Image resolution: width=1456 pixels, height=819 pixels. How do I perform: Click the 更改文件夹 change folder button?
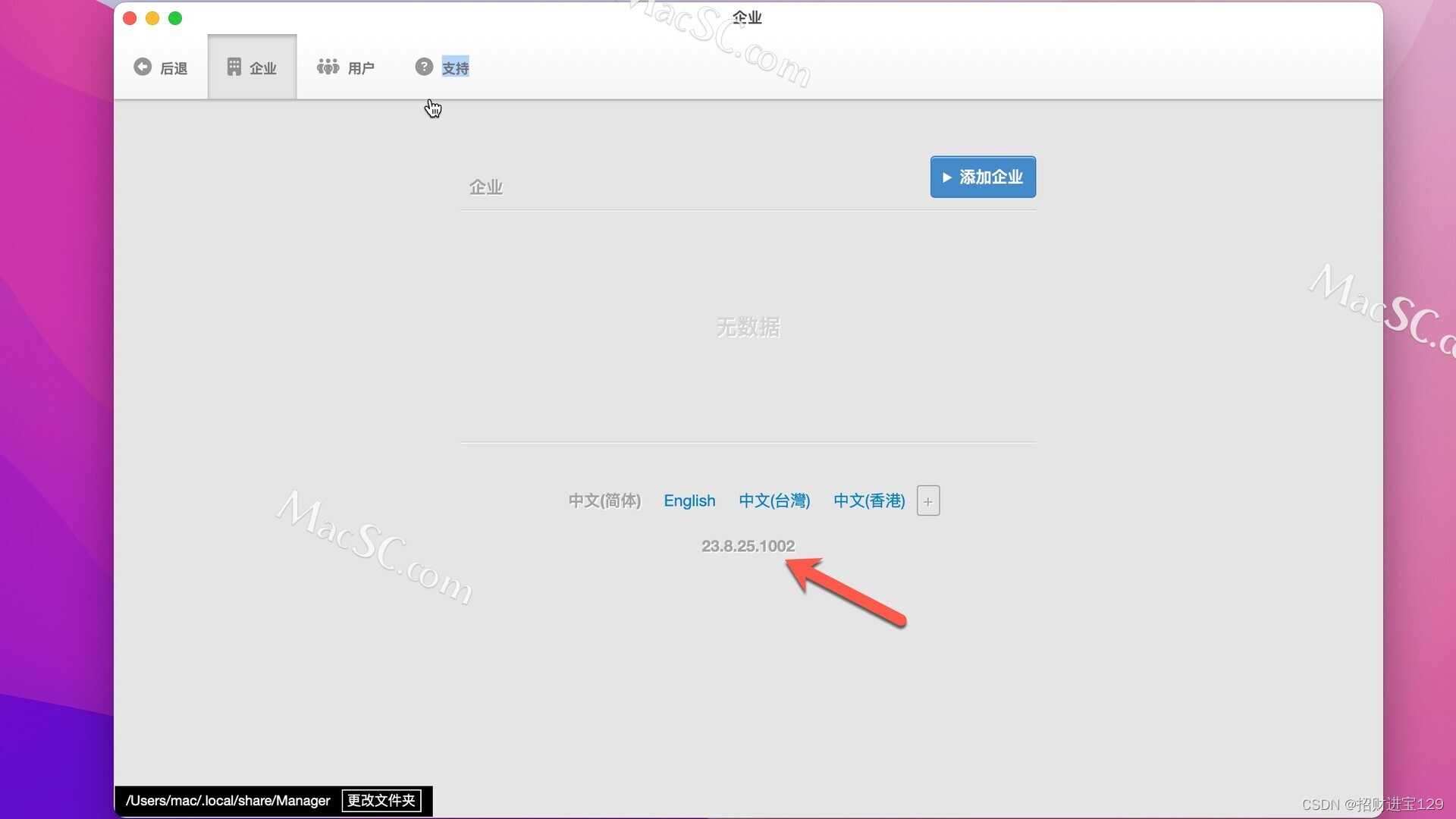click(381, 801)
